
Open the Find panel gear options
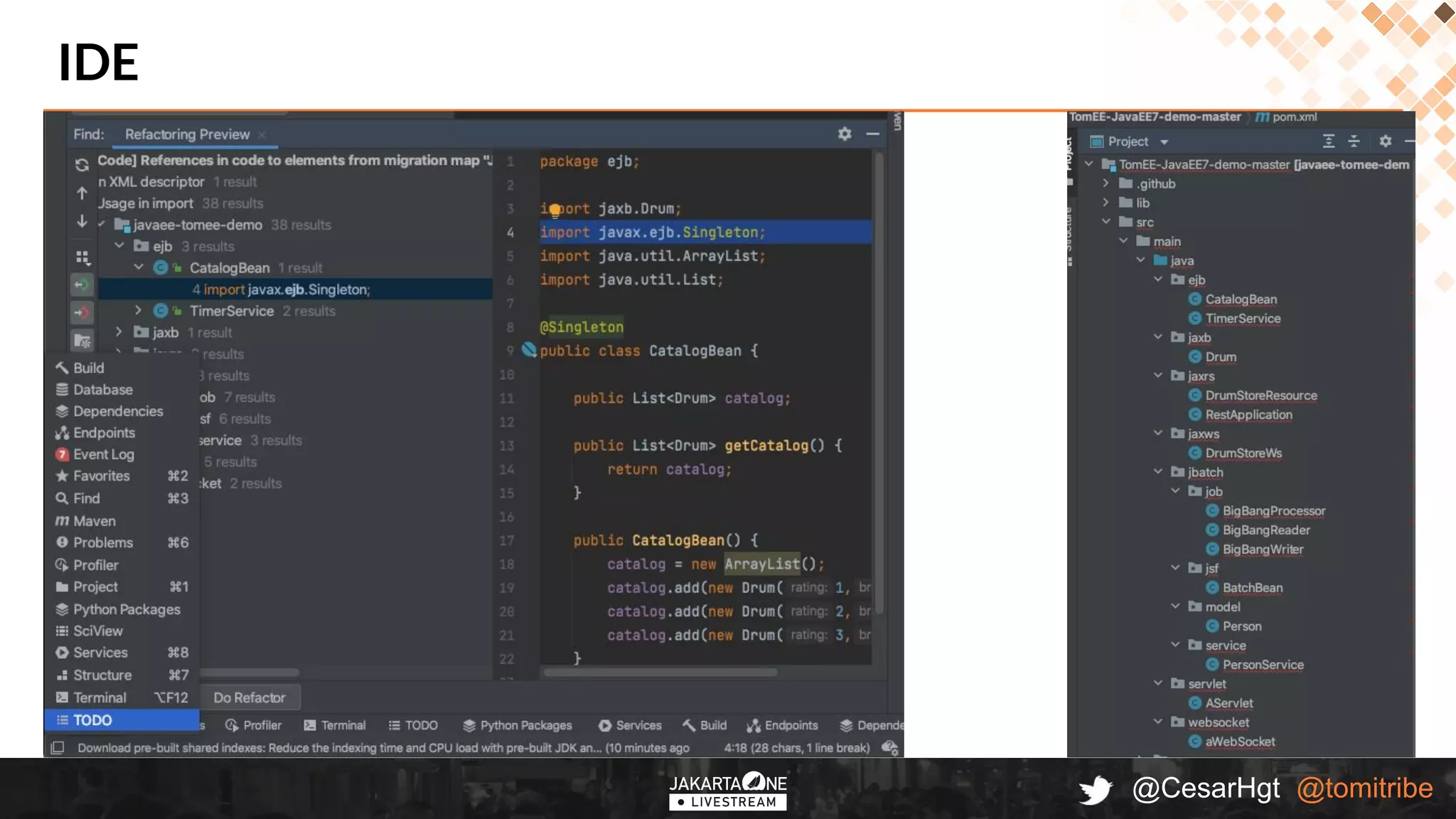[845, 134]
